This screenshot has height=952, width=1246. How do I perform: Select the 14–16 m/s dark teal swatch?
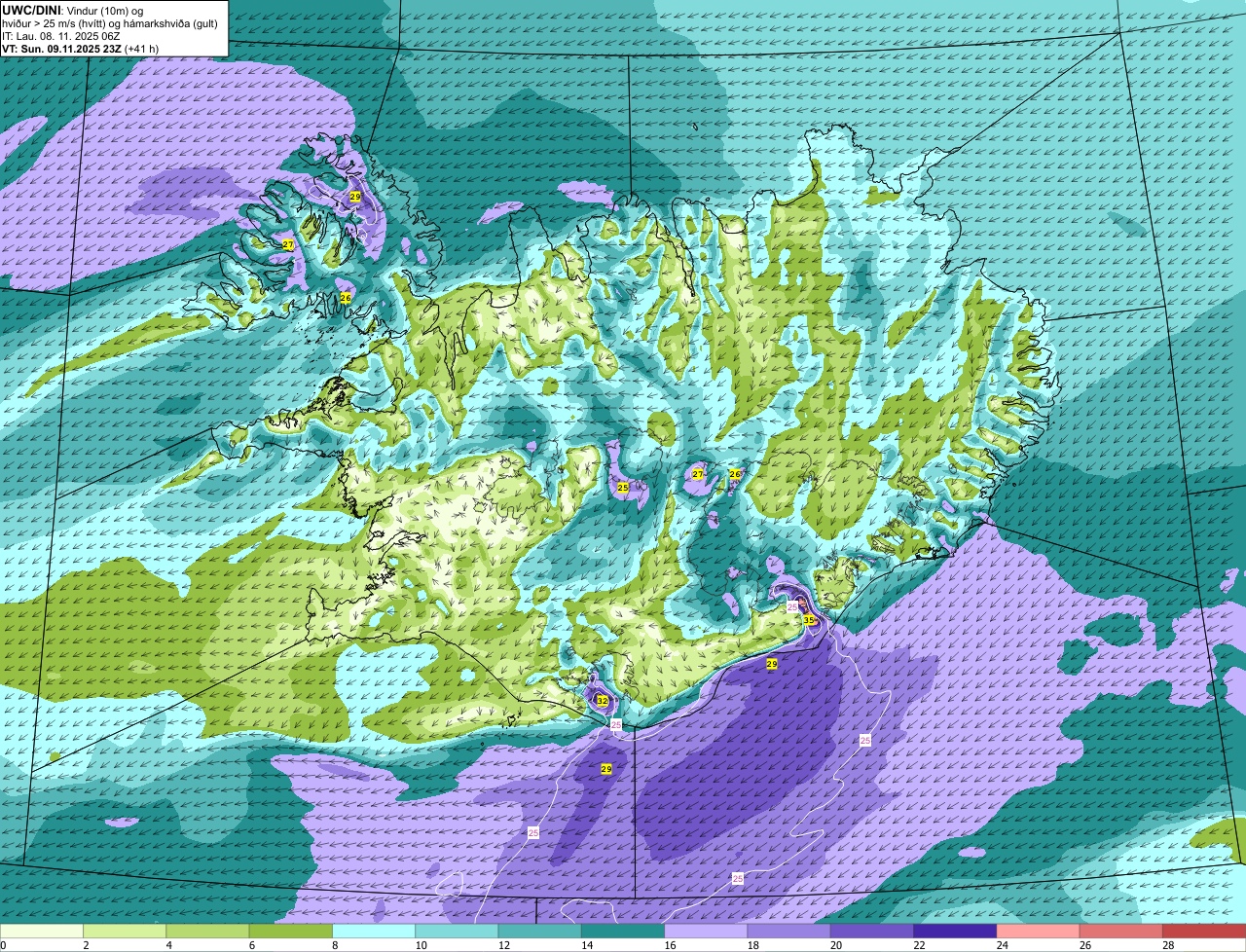pos(623,932)
